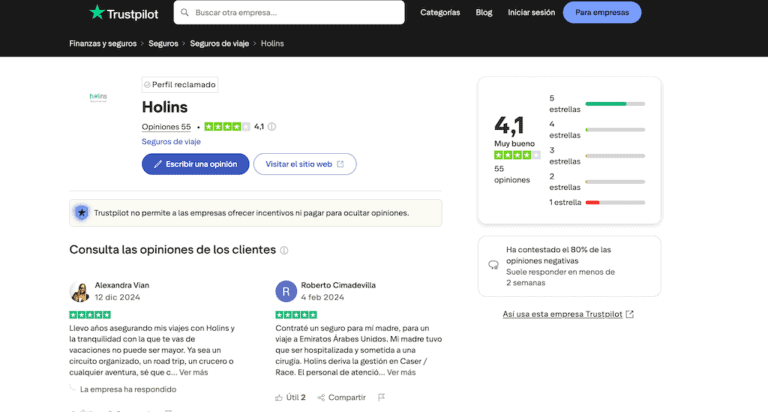Click the five stars on Alexandra Vian's review

[90, 315]
